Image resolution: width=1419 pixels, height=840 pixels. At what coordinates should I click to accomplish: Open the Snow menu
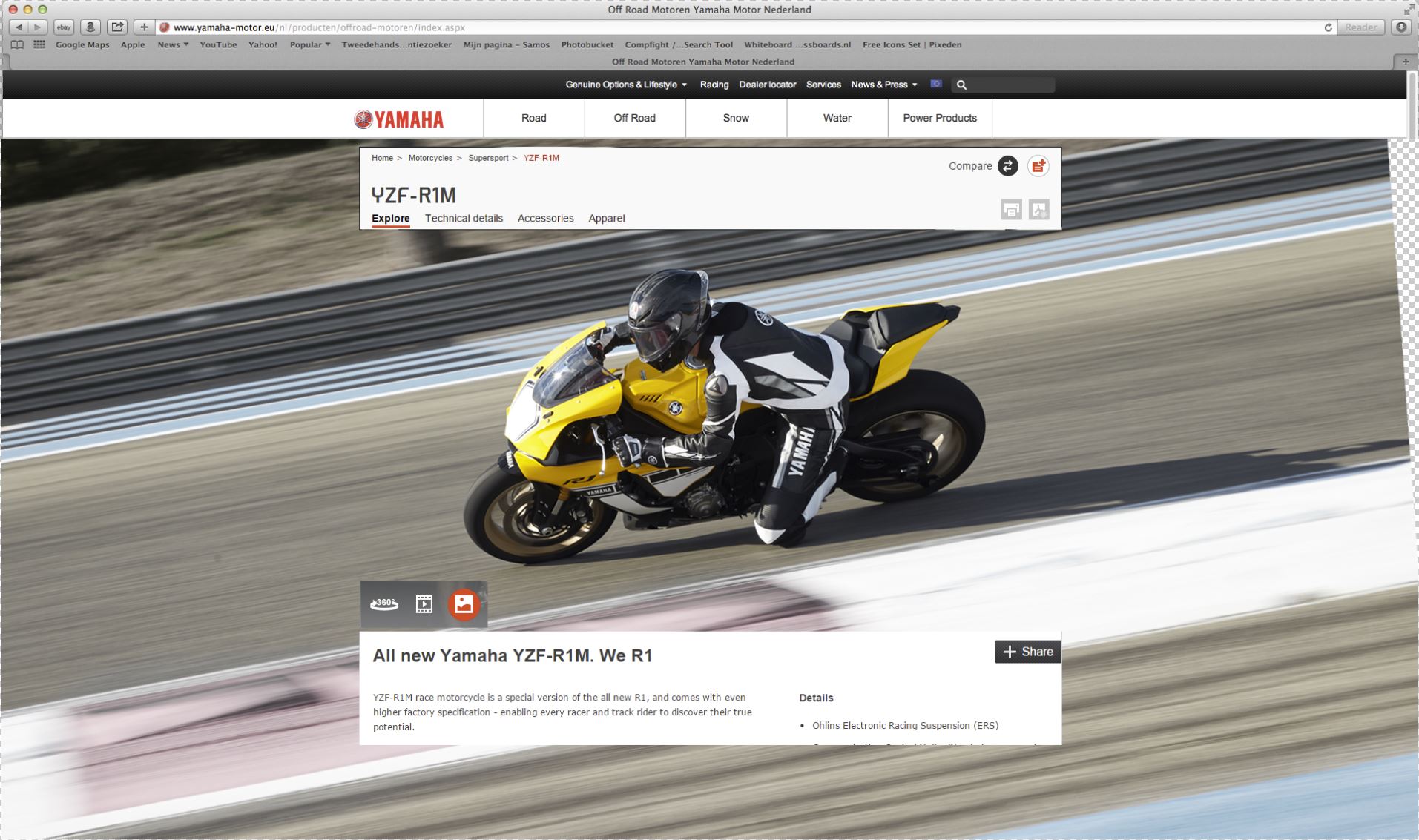(736, 118)
